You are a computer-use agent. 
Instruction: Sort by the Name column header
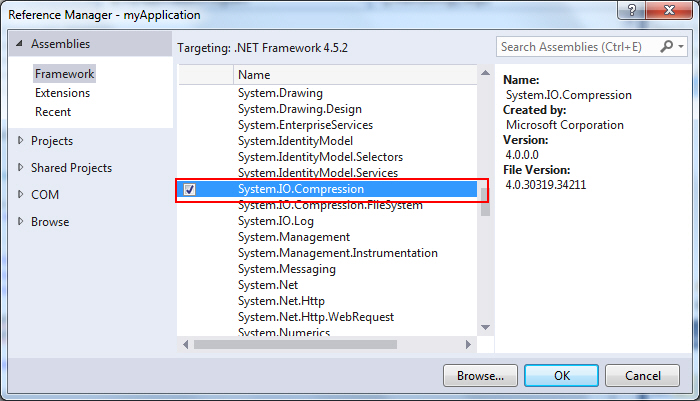(355, 75)
